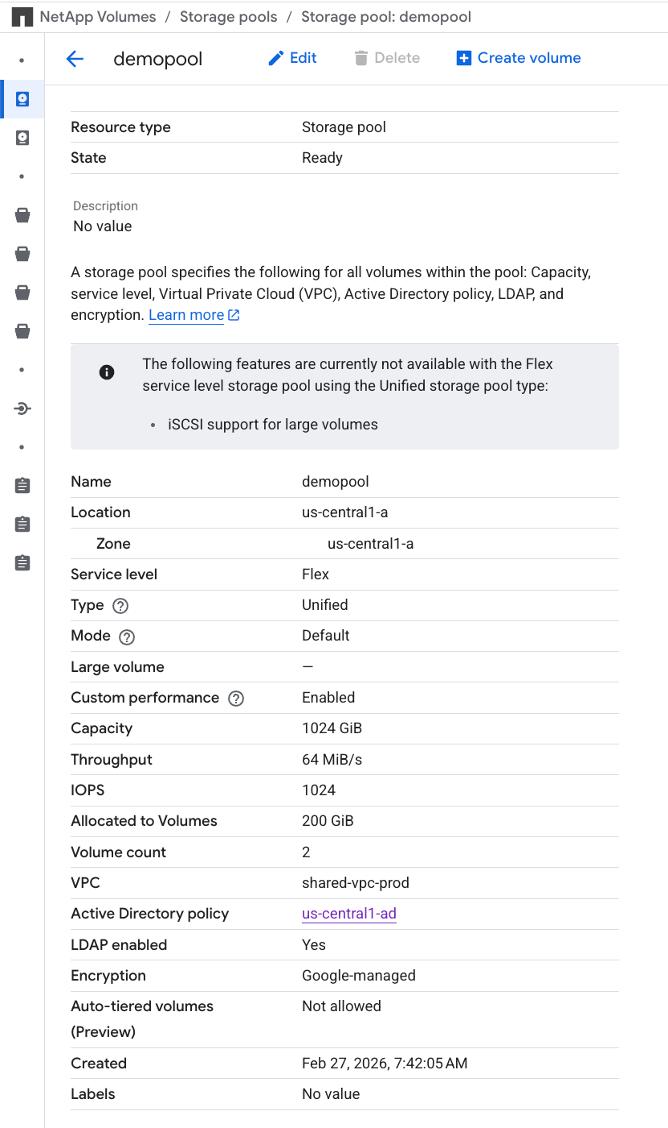
Task: Select the shared-vpc-prod VPC value
Action: point(355,883)
